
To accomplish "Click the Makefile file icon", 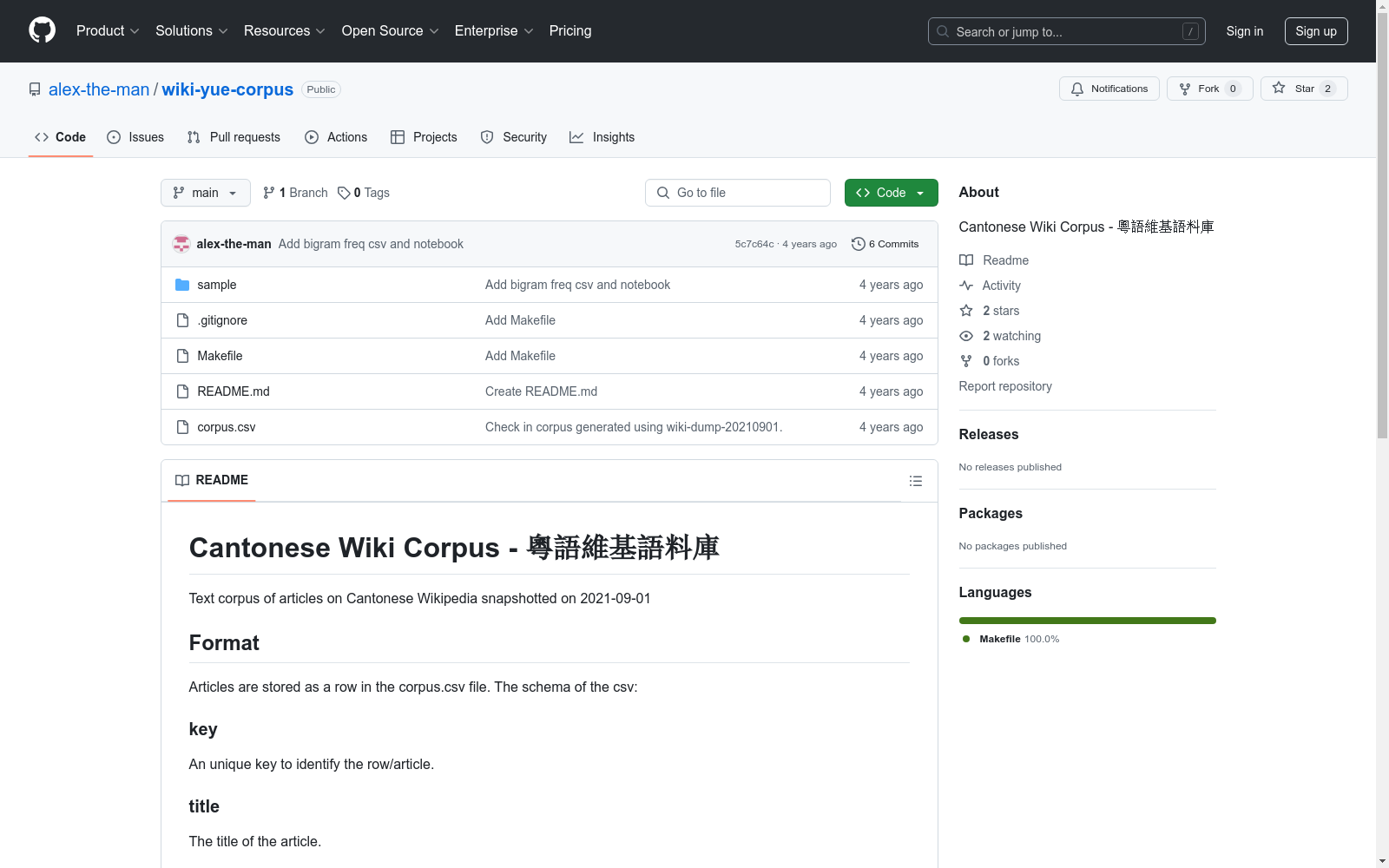I will 182,356.
